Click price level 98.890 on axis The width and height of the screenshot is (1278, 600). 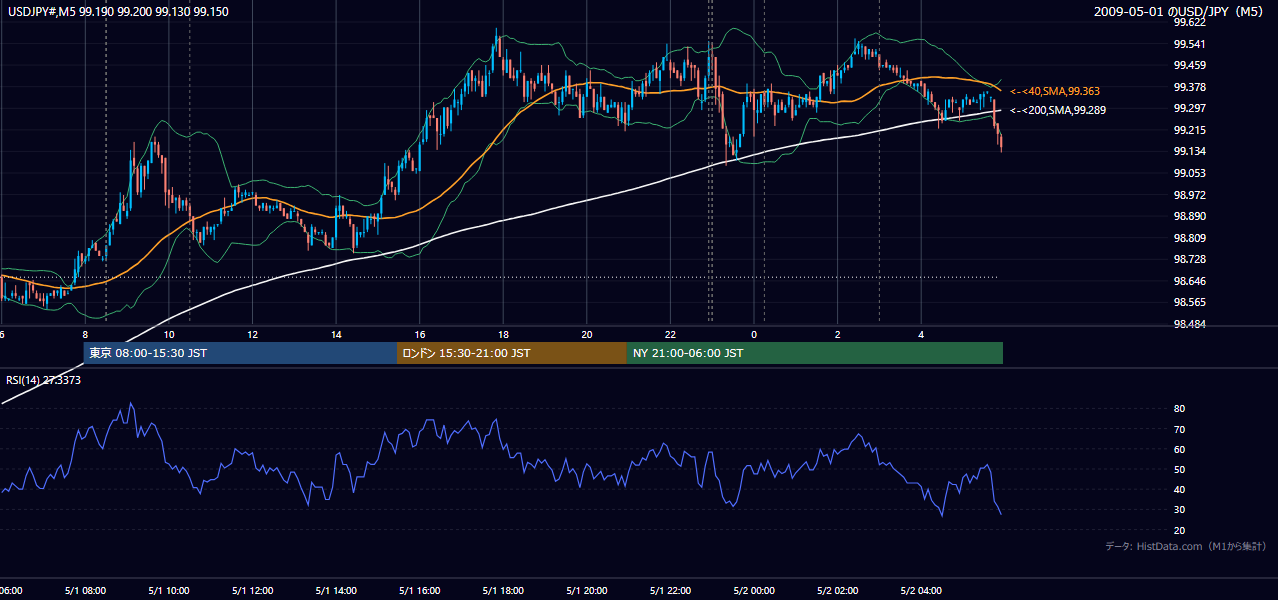[1189, 216]
